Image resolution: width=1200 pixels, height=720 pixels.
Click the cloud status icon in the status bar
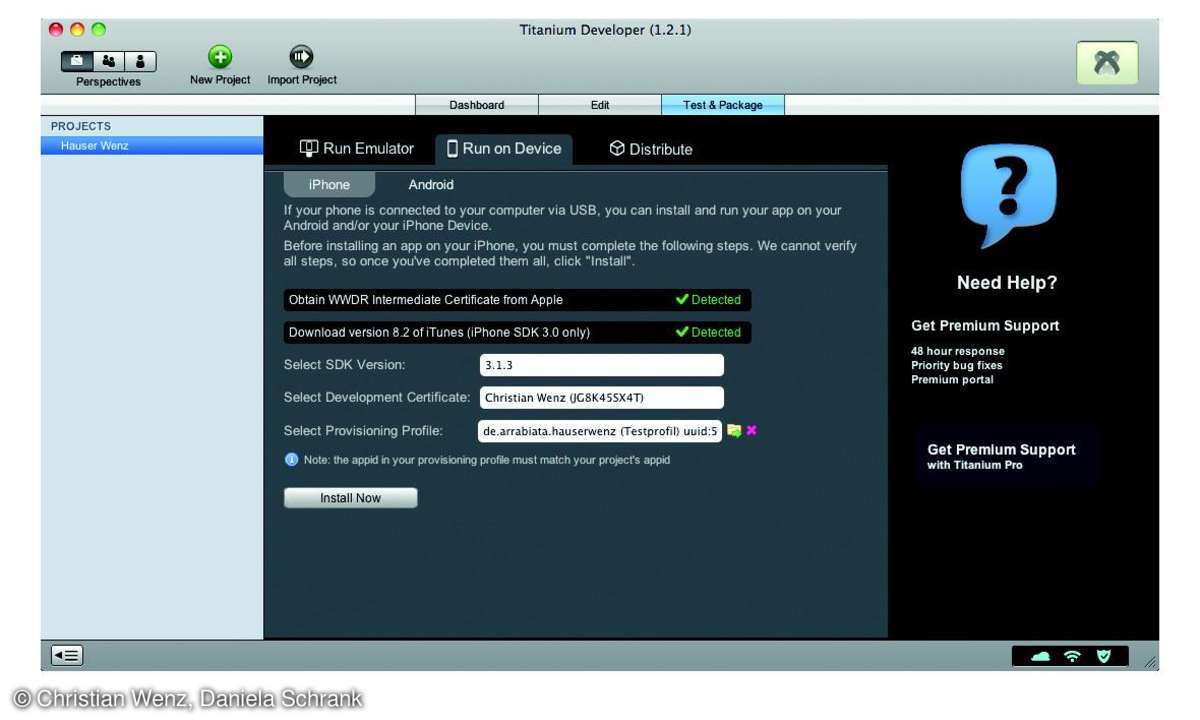(1041, 656)
